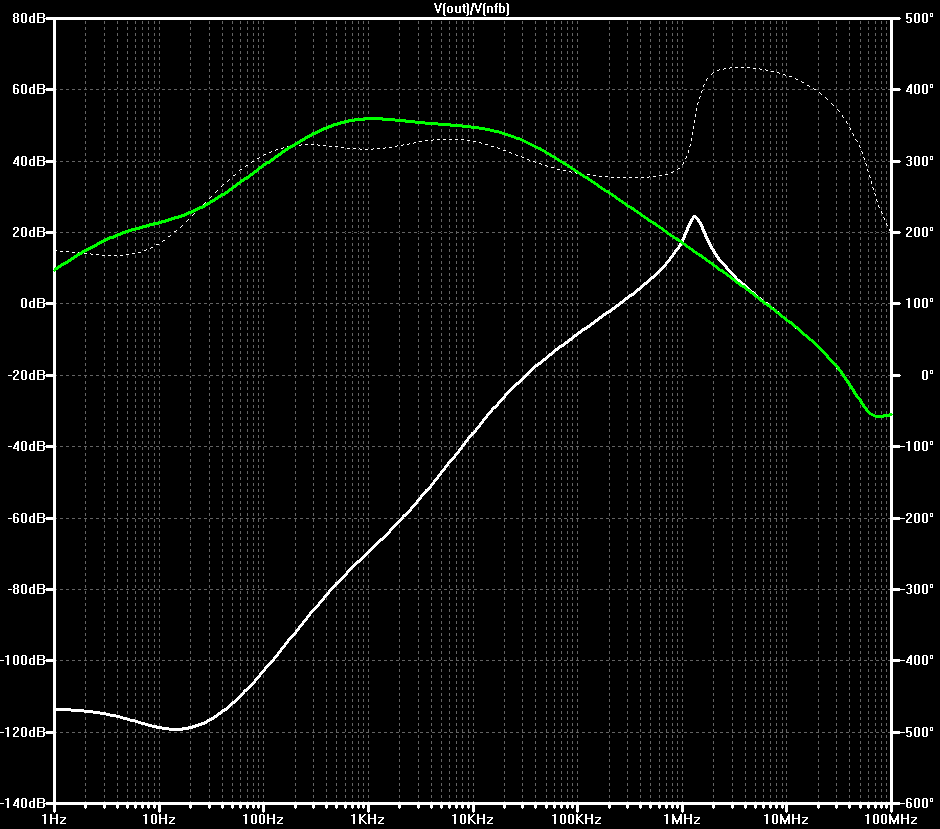Click the 1KHz frequency axis label
940x829 pixels.
pos(367,819)
